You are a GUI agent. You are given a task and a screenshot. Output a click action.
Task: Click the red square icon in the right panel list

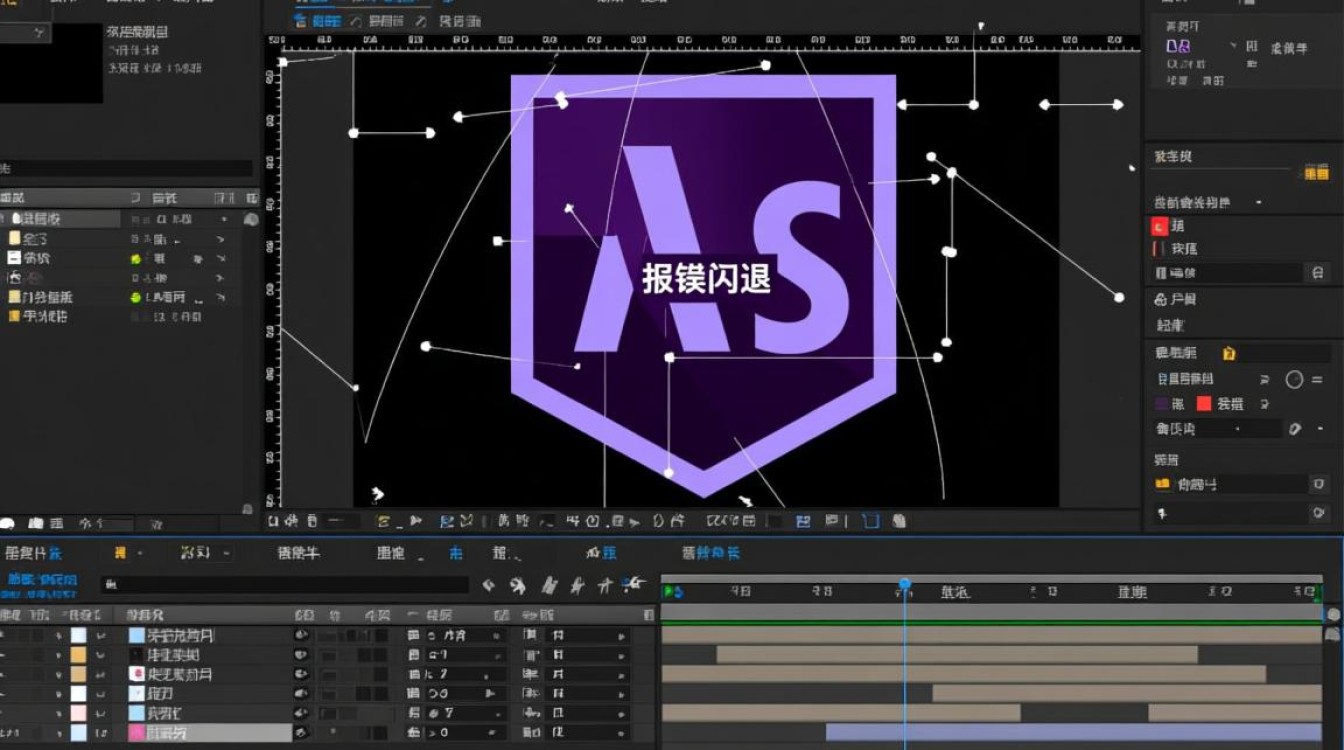[1160, 227]
